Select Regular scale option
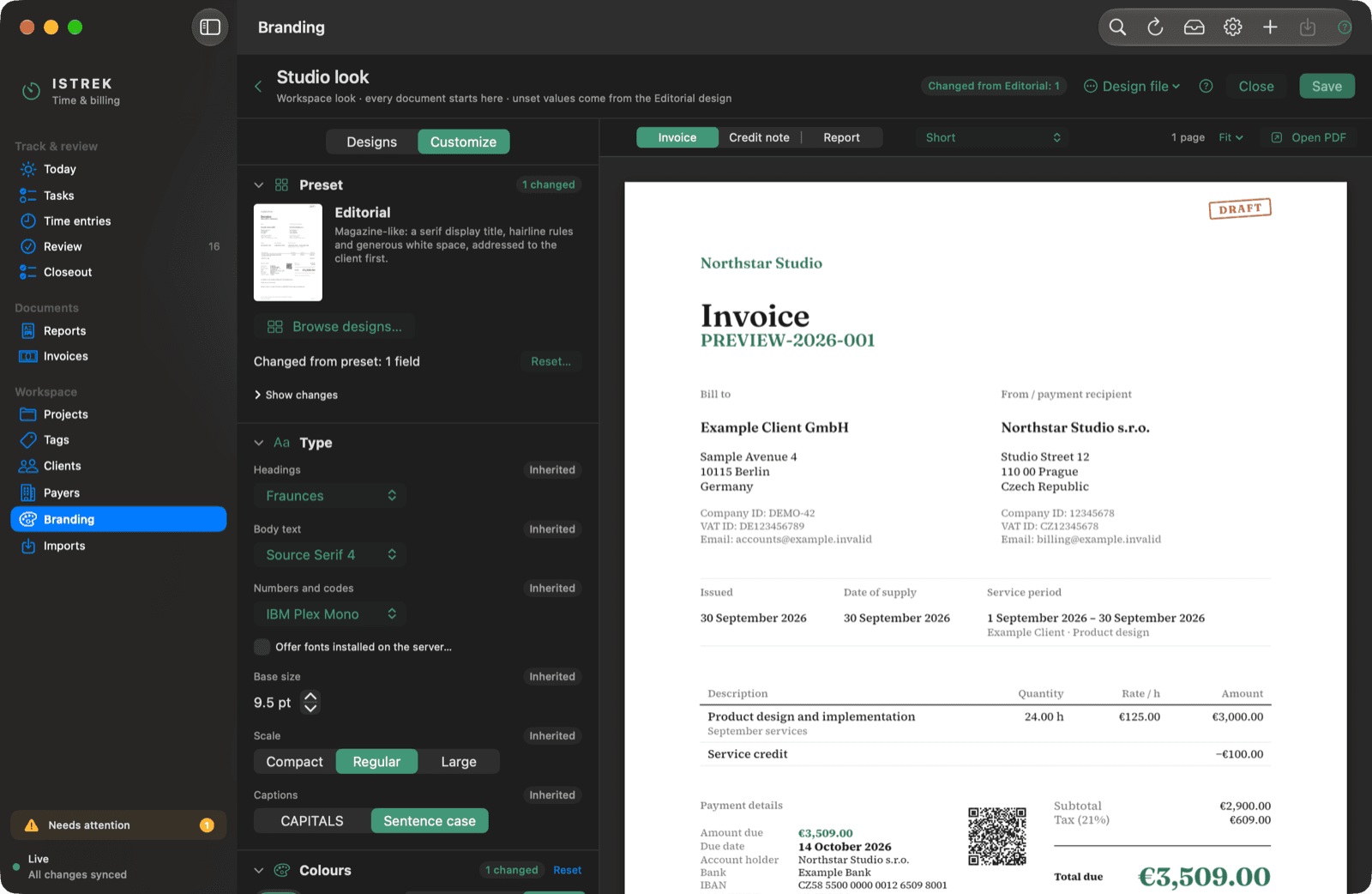The image size is (1372, 894). [376, 762]
